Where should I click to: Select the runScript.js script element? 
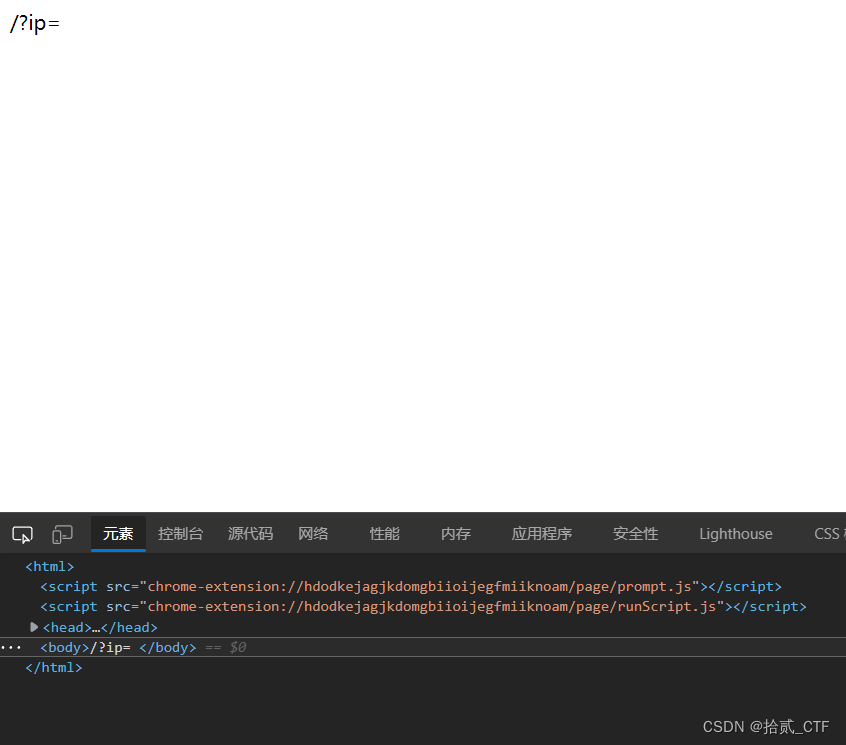(x=423, y=606)
